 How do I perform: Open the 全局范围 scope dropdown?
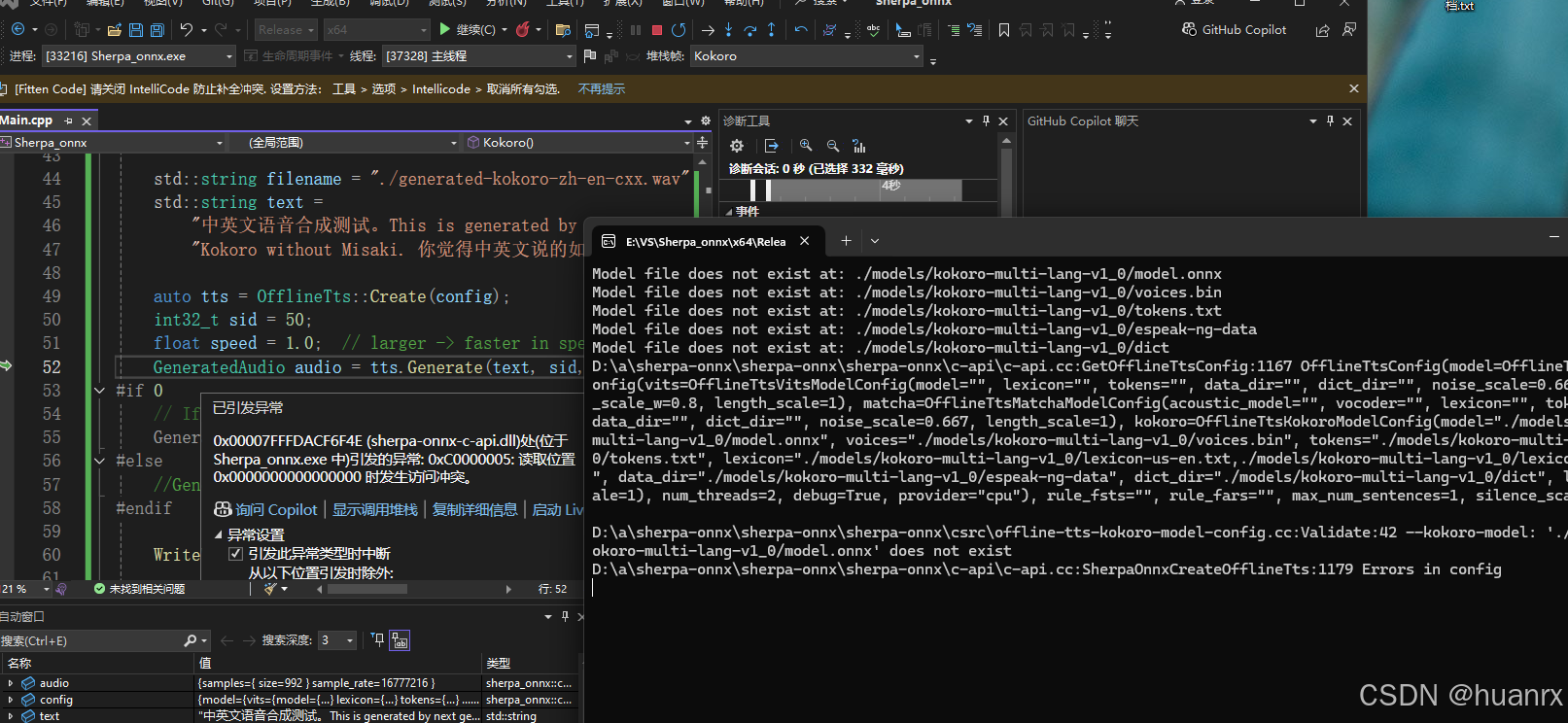[345, 143]
